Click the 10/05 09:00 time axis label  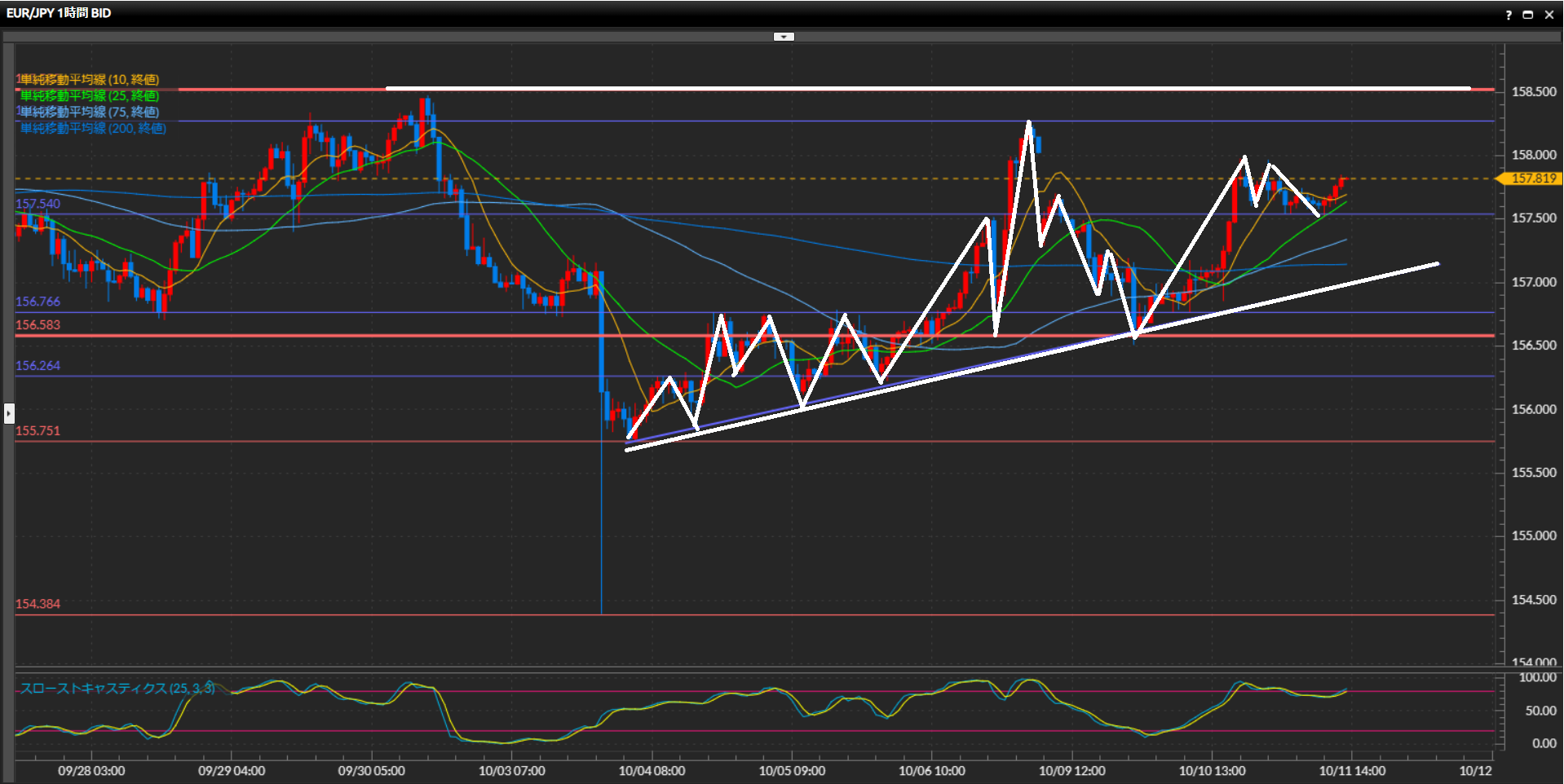click(792, 770)
